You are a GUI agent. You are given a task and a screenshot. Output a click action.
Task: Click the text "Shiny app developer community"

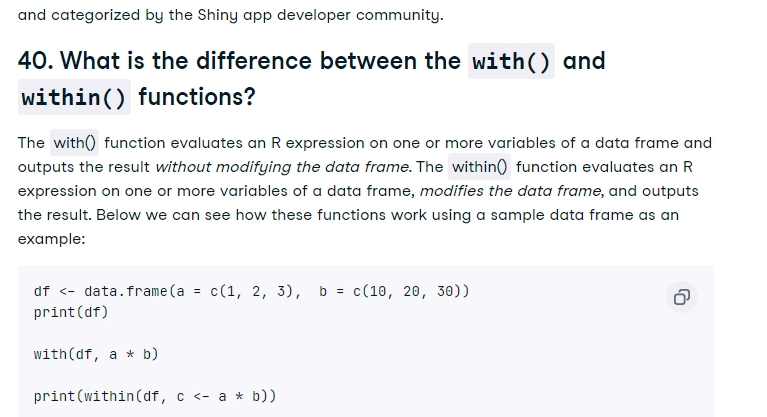click(319, 15)
